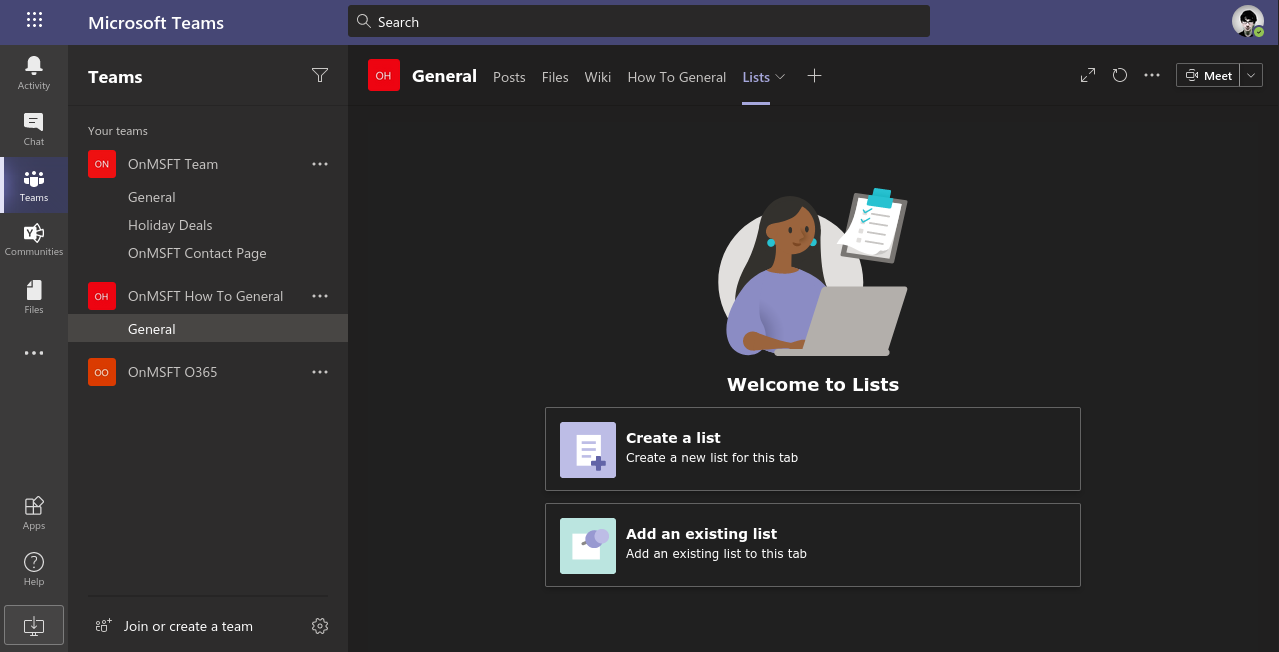1279x652 pixels.
Task: Switch to the Posts tab
Action: click(x=509, y=77)
